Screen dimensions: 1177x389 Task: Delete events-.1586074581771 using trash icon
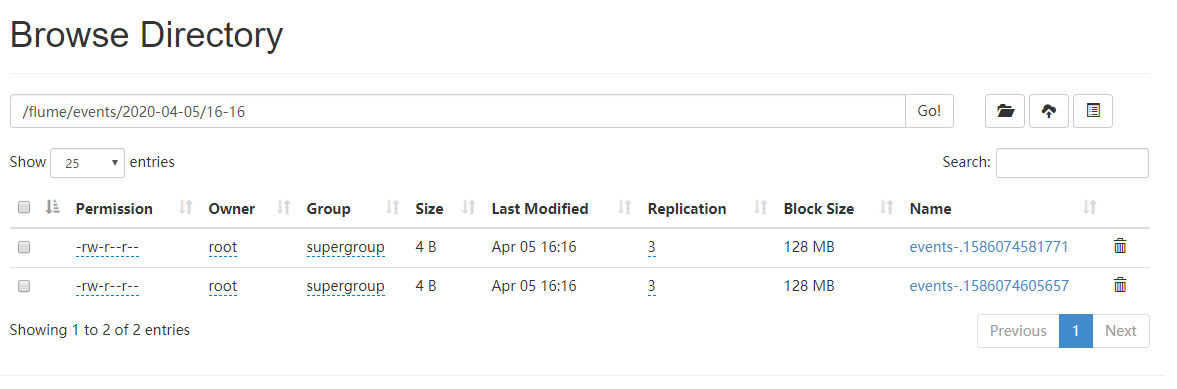click(1120, 246)
